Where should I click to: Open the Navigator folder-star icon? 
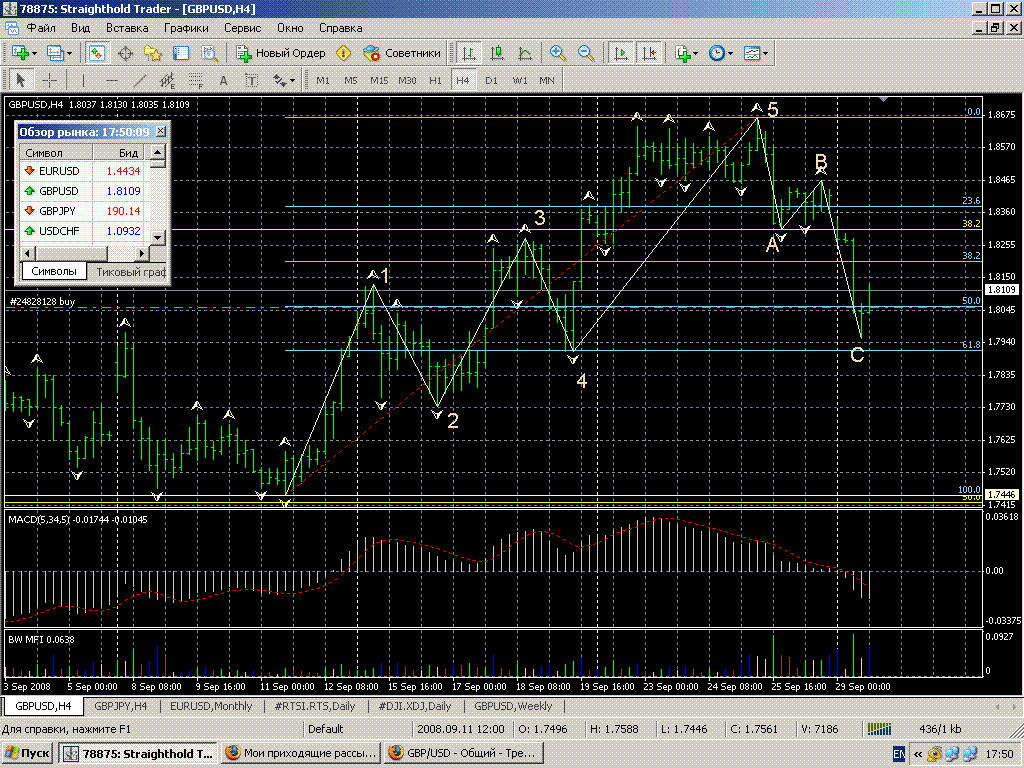tap(153, 53)
